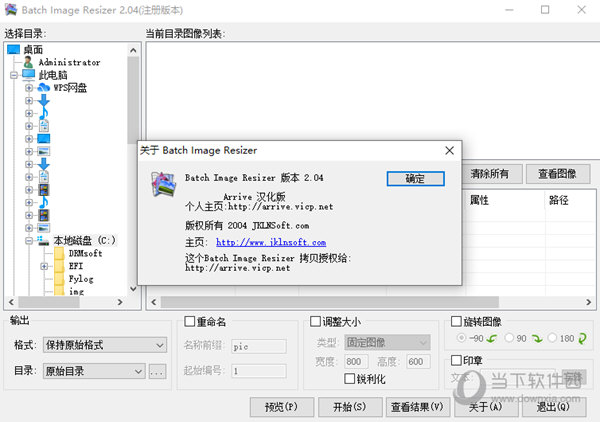Select the Administrator tree item label
The width and height of the screenshot is (600, 422).
click(x=69, y=62)
